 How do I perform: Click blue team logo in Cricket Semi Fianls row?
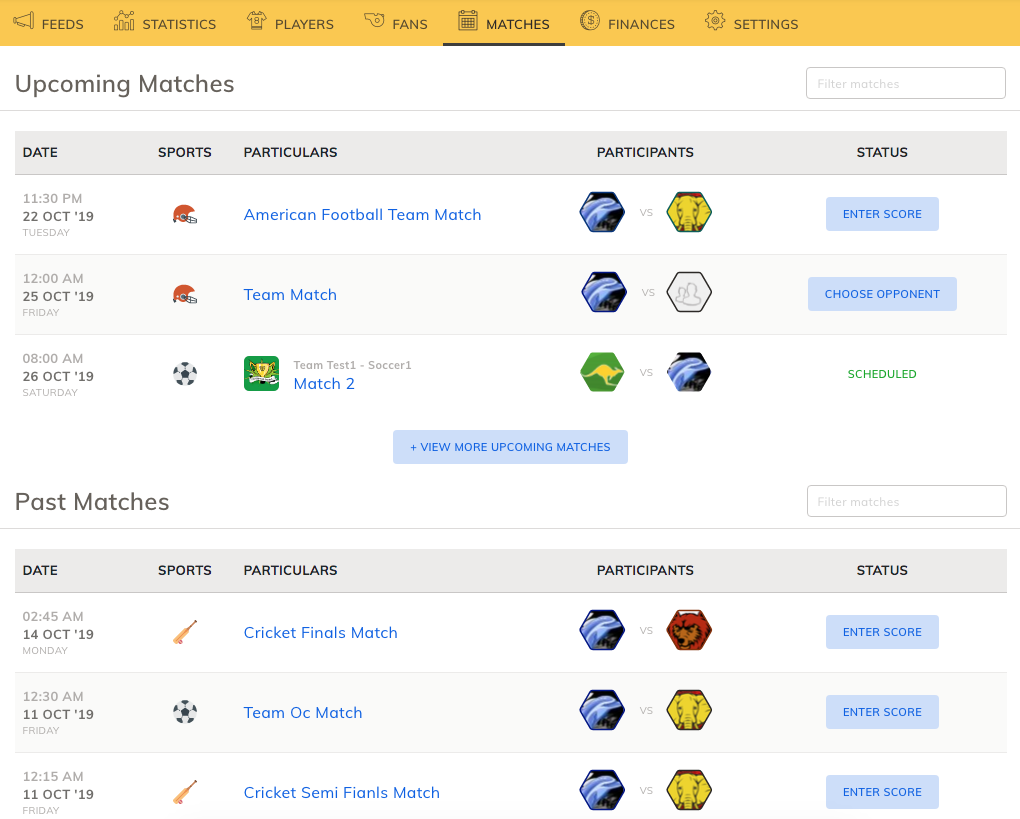point(602,790)
